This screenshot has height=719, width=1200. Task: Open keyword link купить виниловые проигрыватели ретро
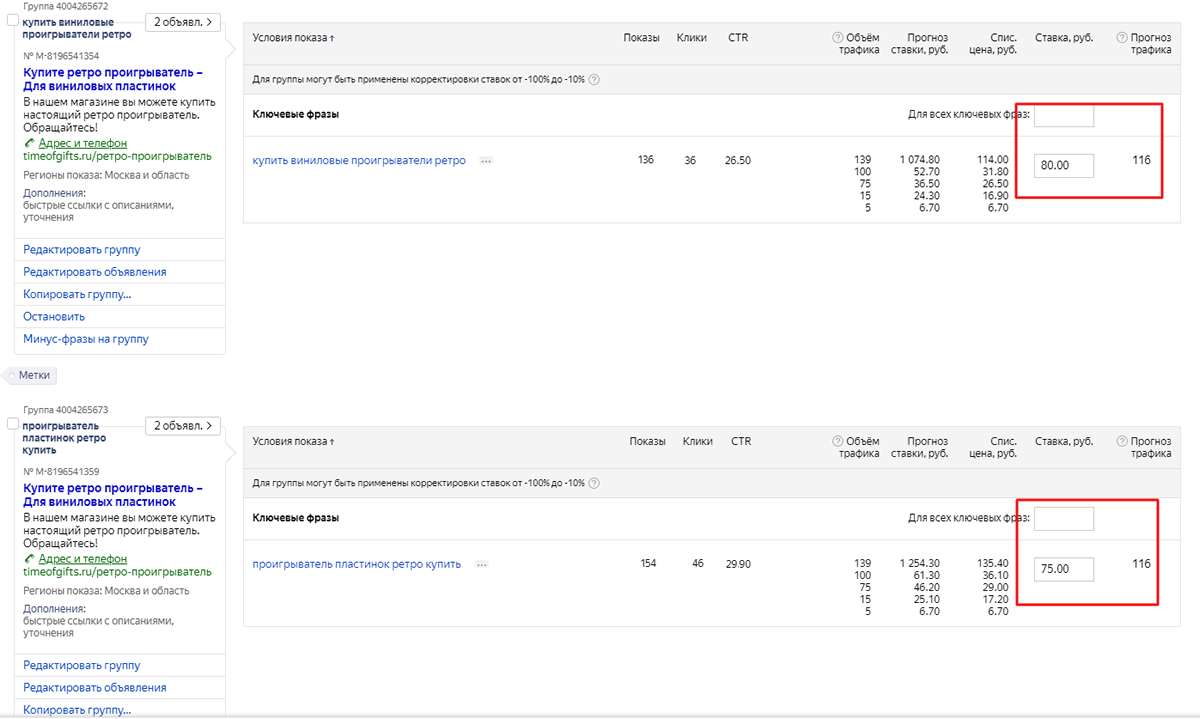pos(359,160)
